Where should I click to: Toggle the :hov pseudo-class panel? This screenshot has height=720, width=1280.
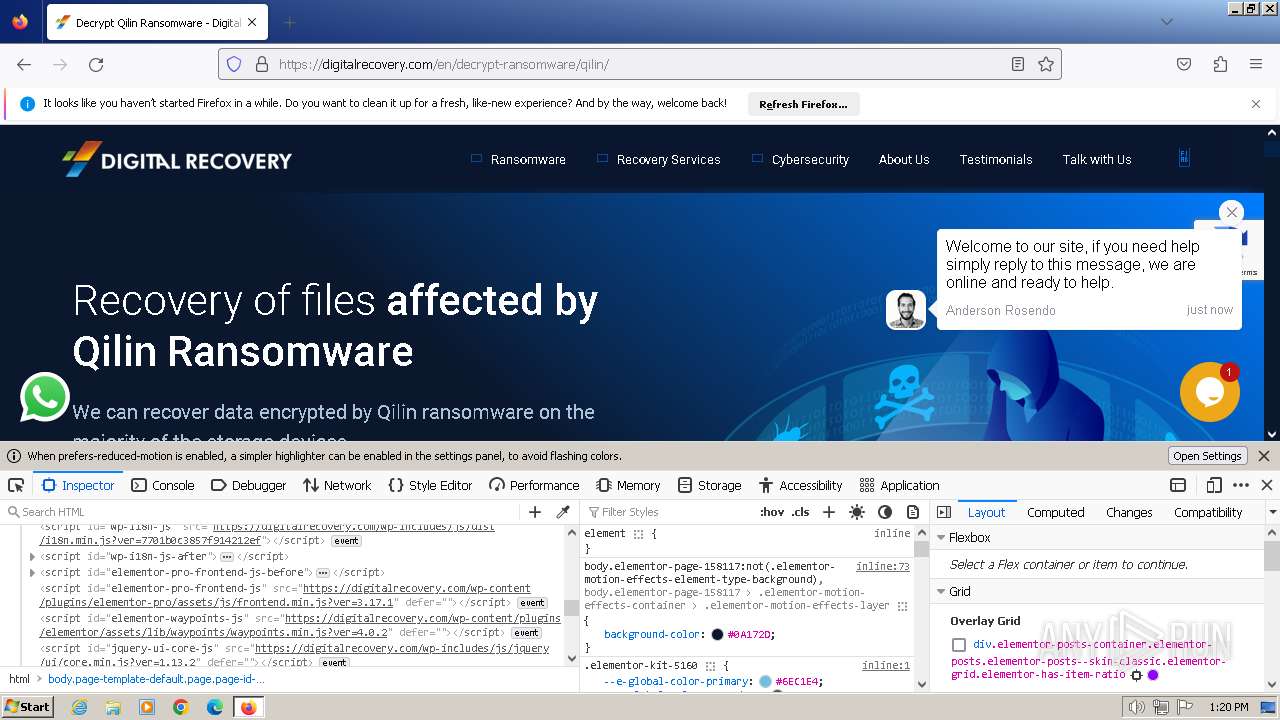(772, 512)
